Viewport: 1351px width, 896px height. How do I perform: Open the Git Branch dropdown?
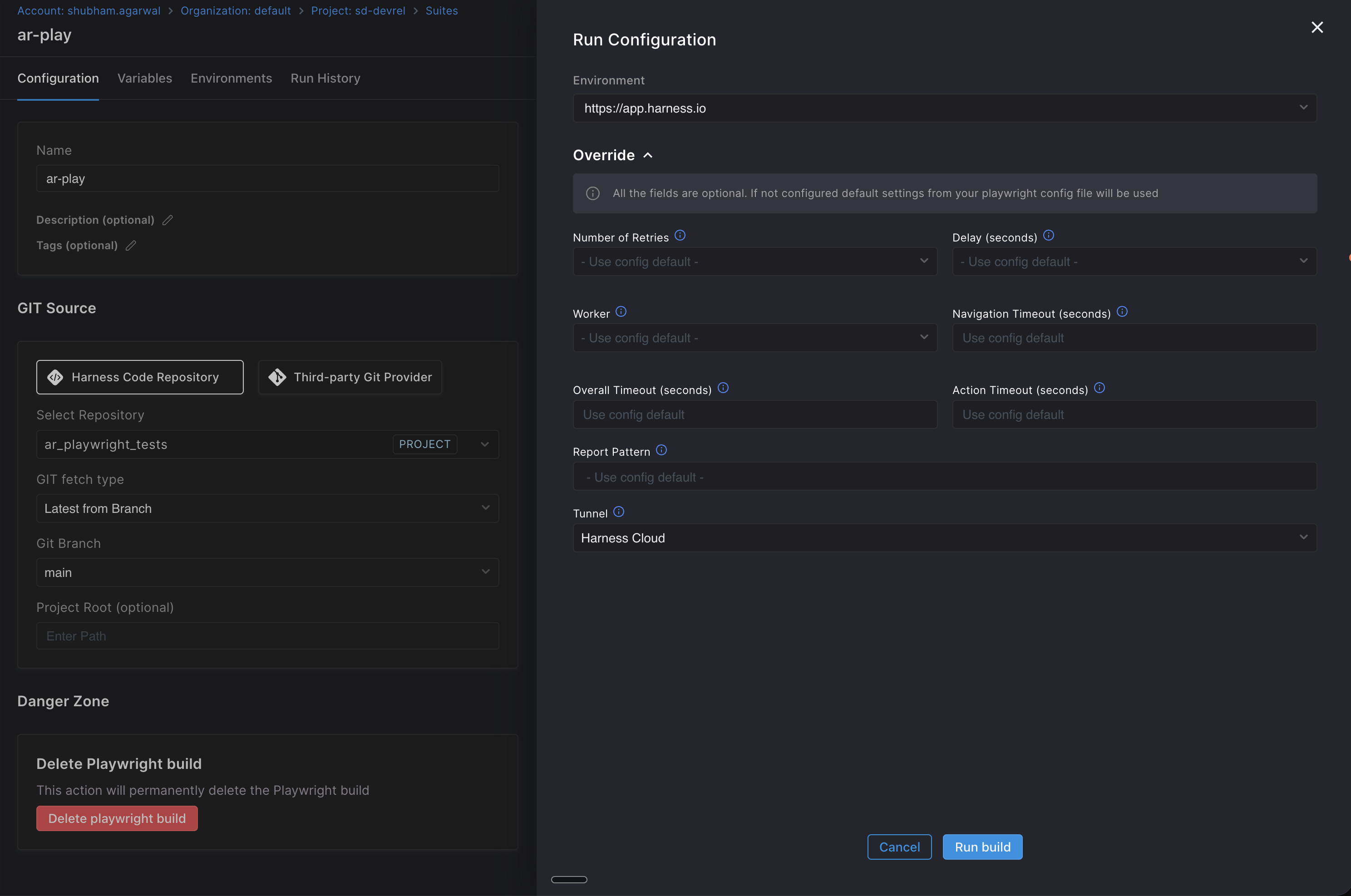pyautogui.click(x=267, y=572)
